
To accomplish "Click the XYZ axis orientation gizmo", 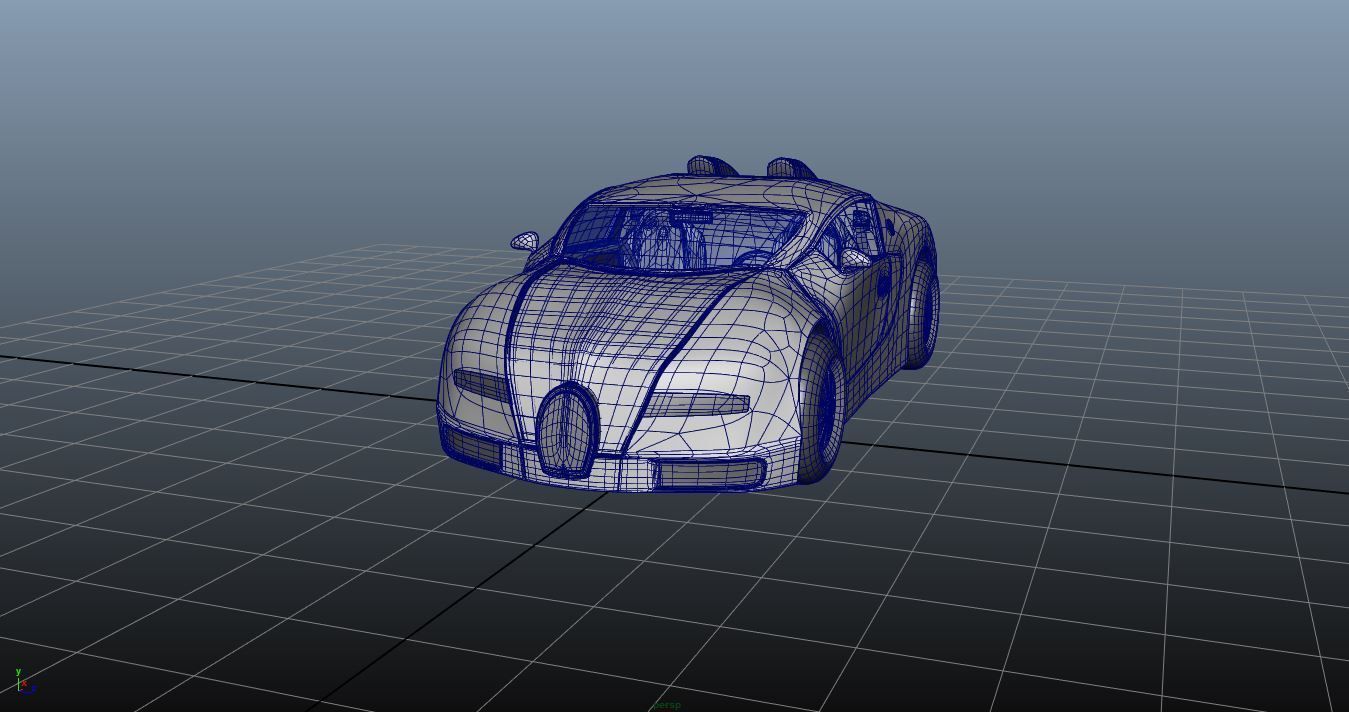I will click(25, 682).
